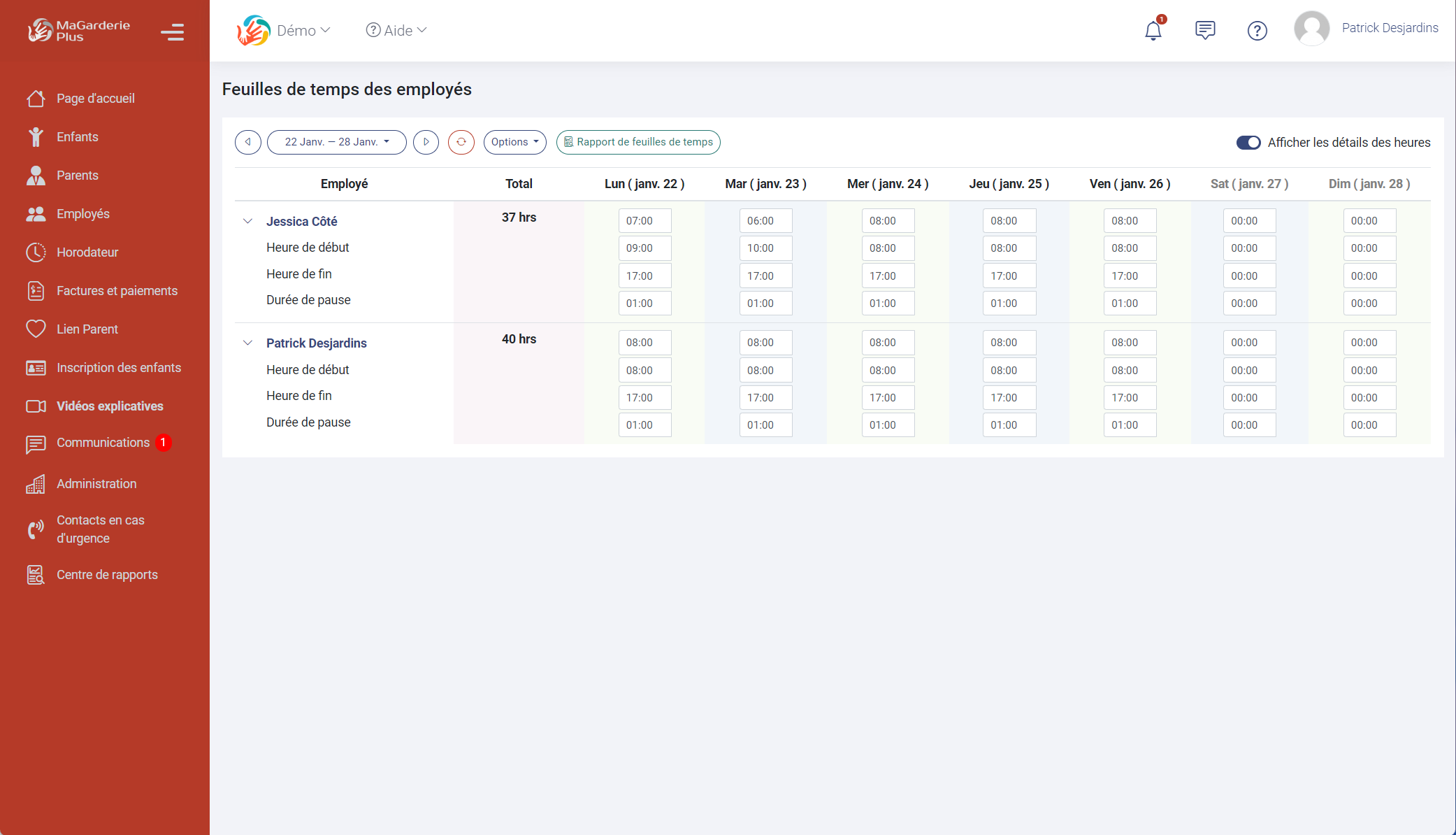Click the refresh timesheet icon
This screenshot has width=1456, height=835.
[x=461, y=142]
